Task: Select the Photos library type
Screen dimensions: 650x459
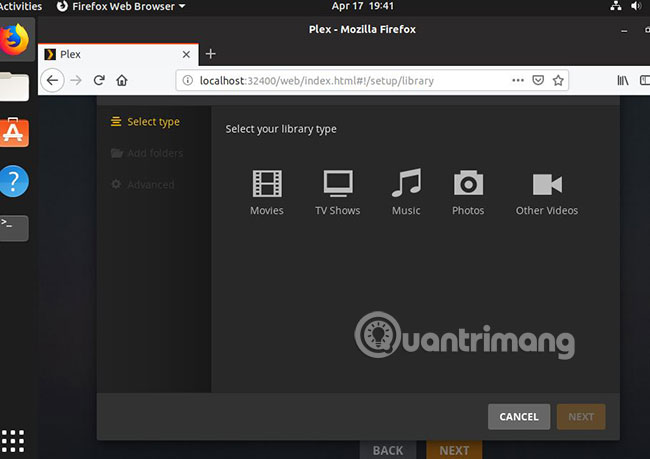Action: 468,192
